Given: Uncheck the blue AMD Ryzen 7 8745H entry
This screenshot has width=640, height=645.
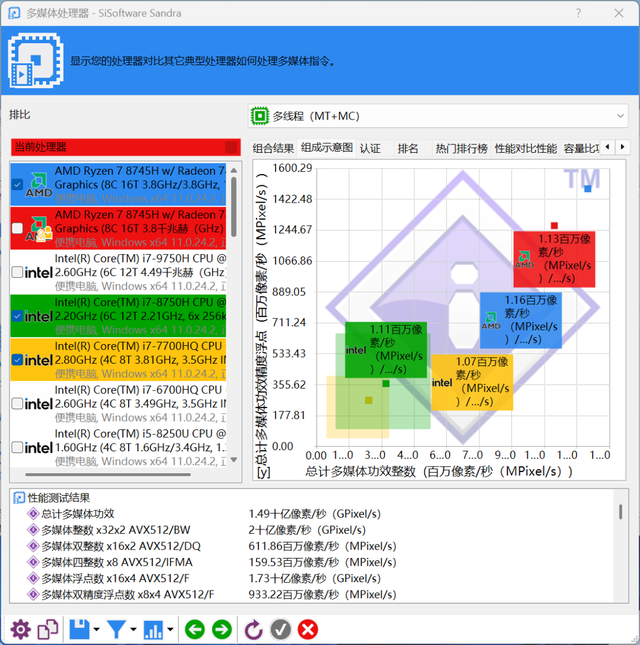Looking at the screenshot, I should 17,184.
